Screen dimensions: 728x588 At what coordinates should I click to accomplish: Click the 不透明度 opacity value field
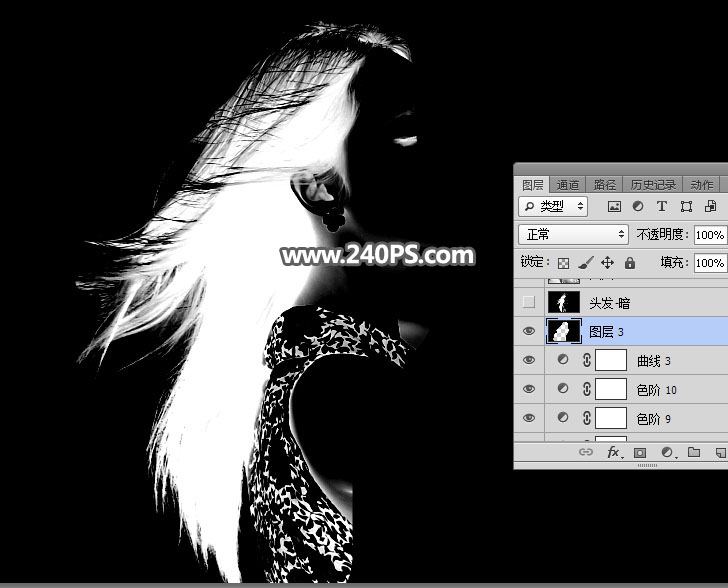pos(710,235)
